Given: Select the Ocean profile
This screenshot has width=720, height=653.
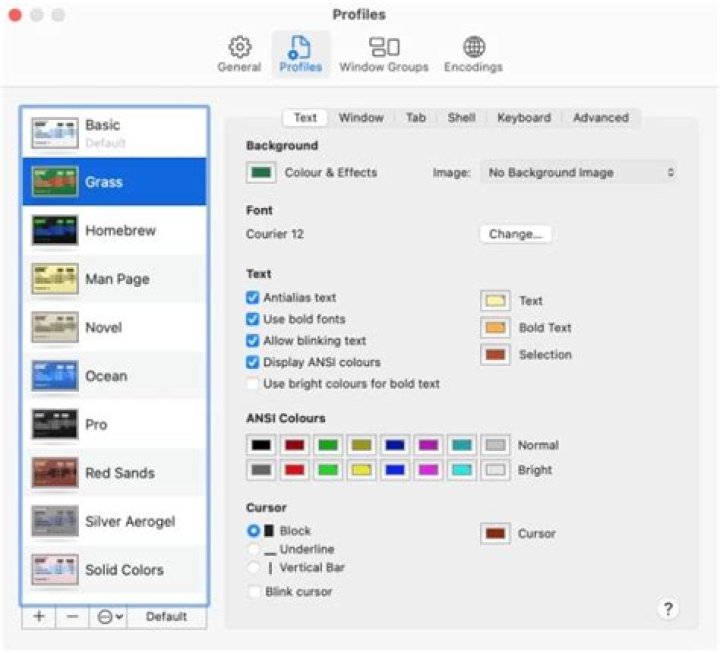Looking at the screenshot, I should [x=114, y=376].
